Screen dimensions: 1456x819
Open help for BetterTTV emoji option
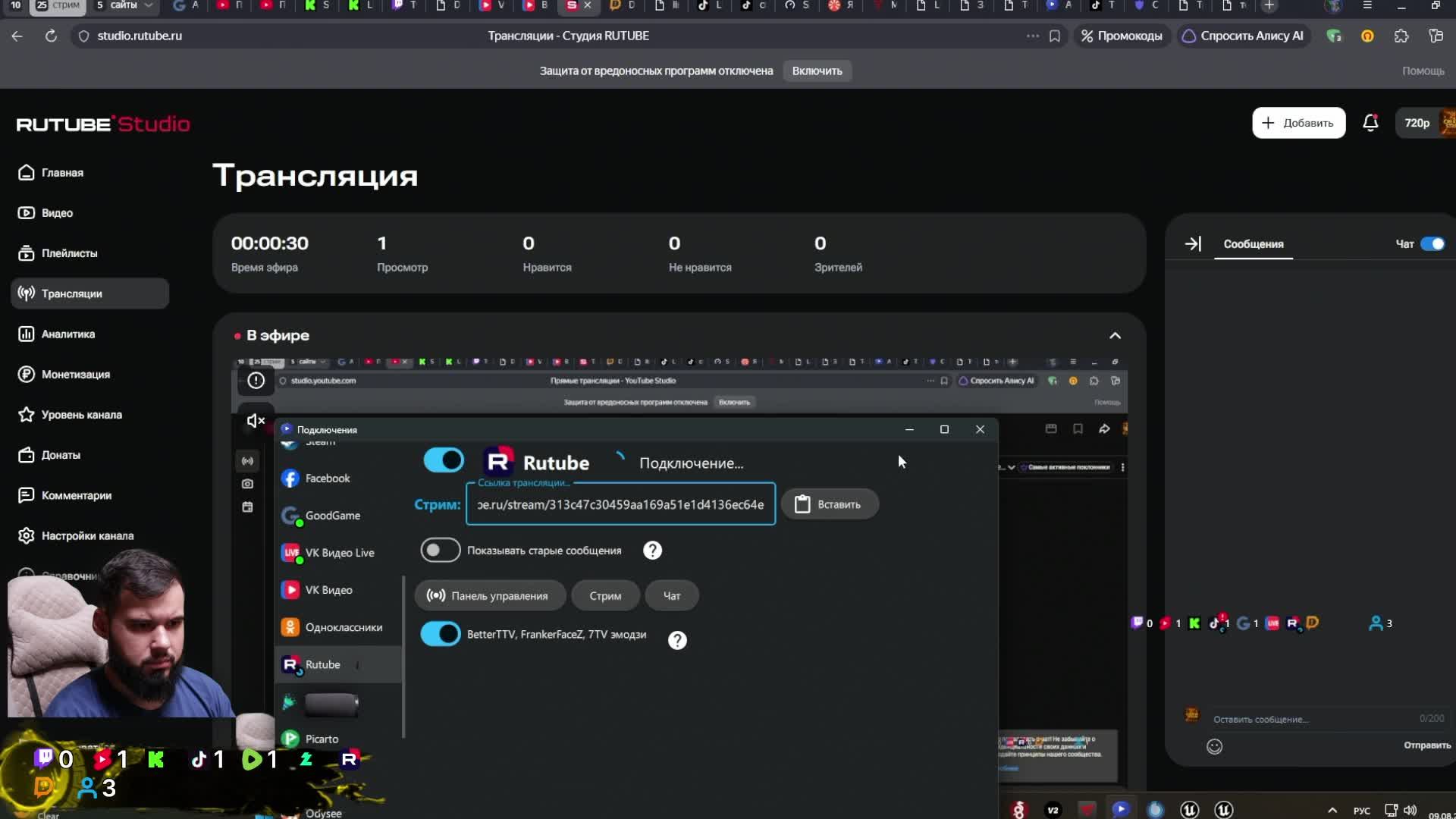tap(677, 640)
